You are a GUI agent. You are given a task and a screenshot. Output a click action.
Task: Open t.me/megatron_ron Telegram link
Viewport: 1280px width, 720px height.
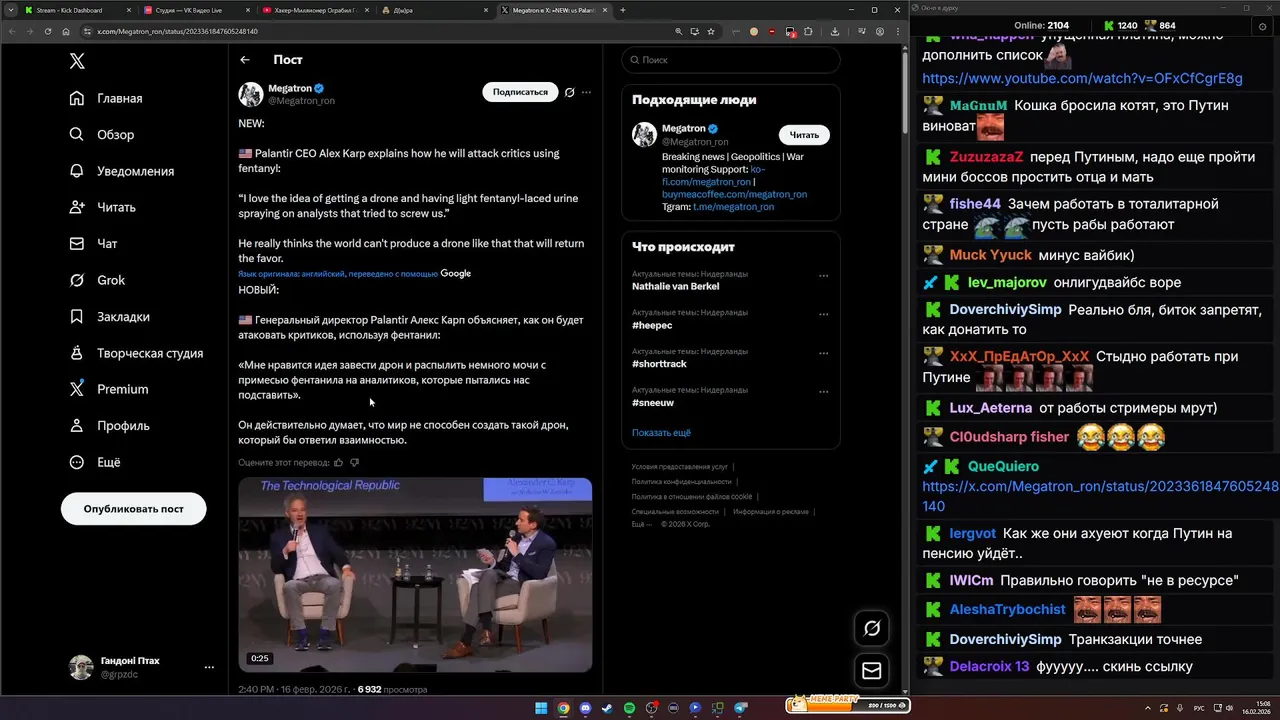pos(735,207)
